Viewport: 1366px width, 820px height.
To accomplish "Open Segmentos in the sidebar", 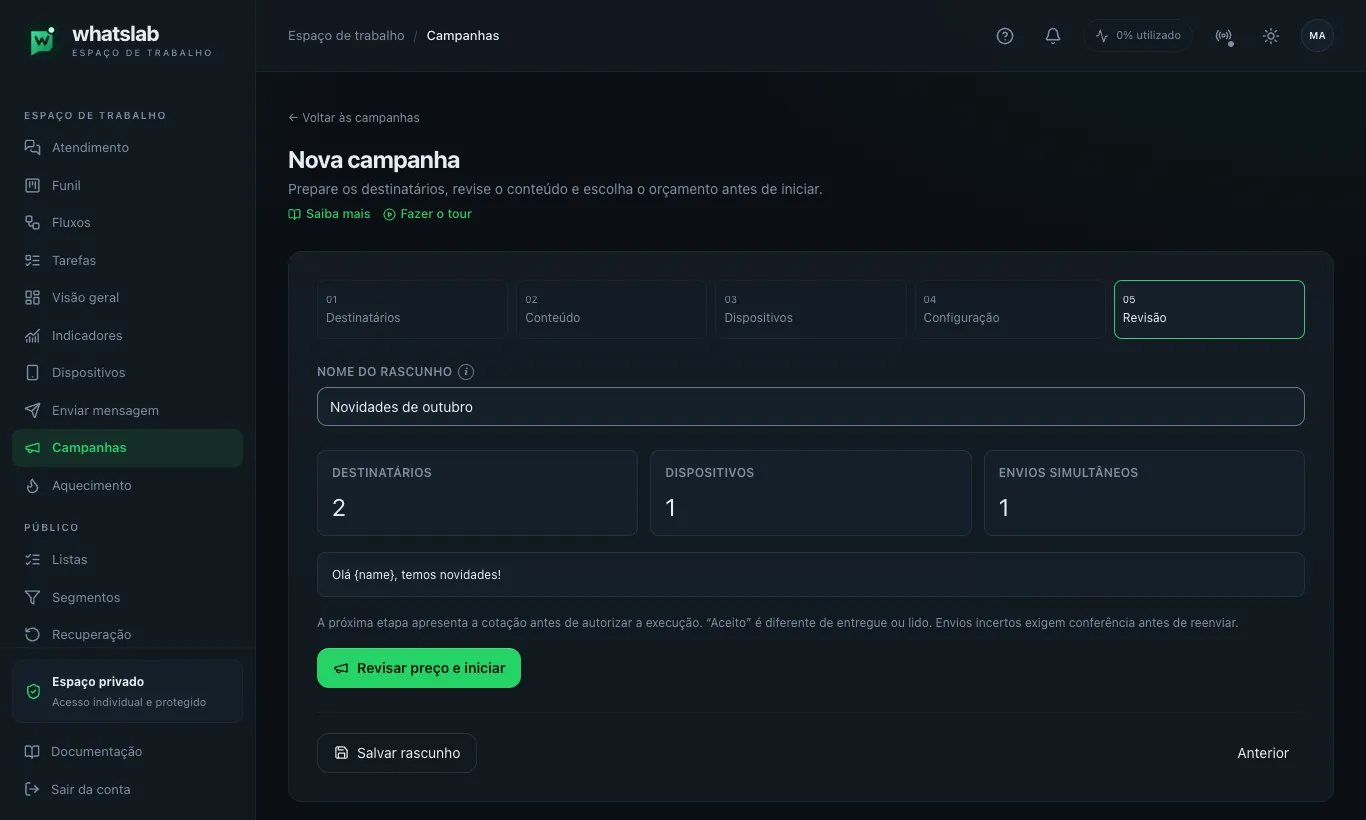I will (x=127, y=597).
